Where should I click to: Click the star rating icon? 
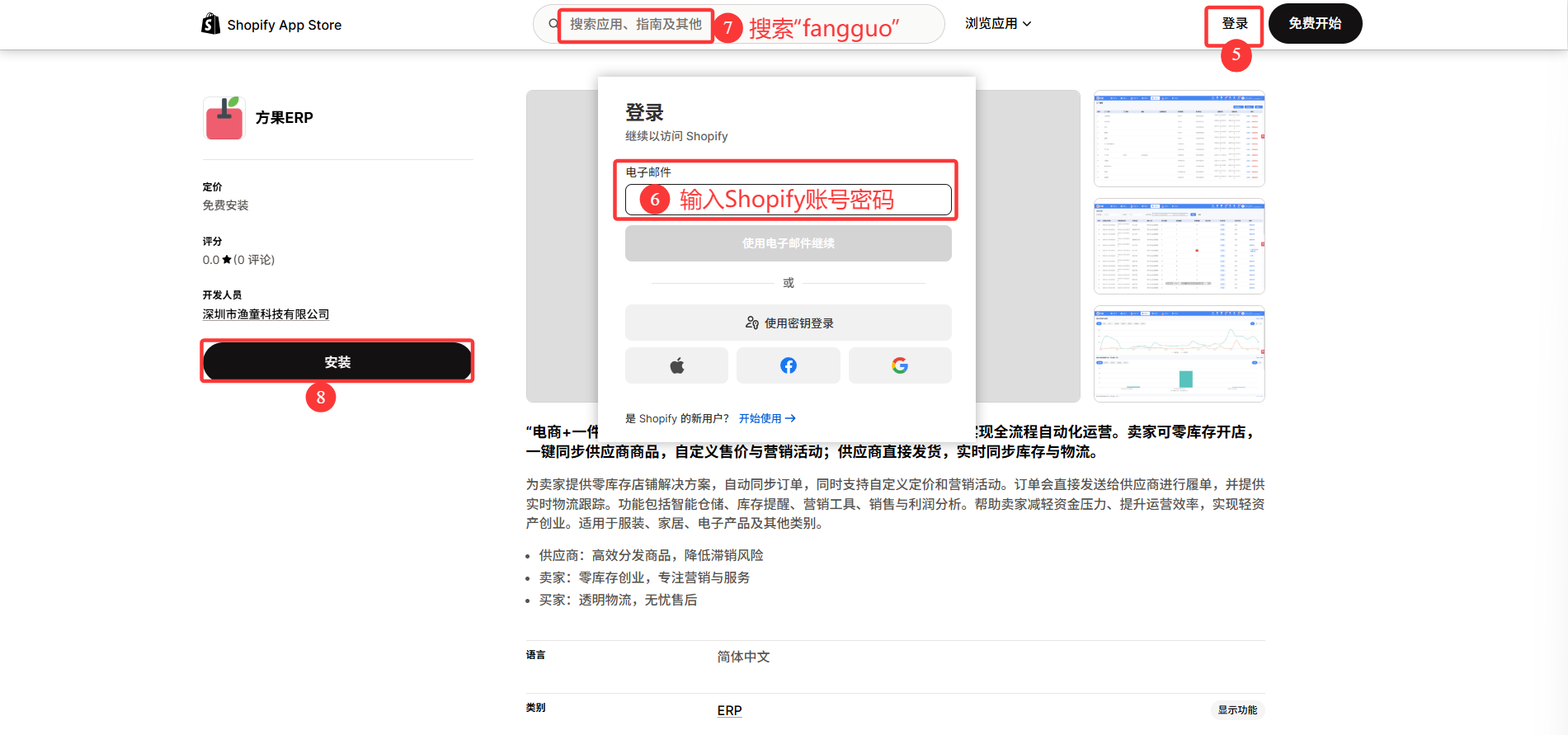pyautogui.click(x=227, y=260)
